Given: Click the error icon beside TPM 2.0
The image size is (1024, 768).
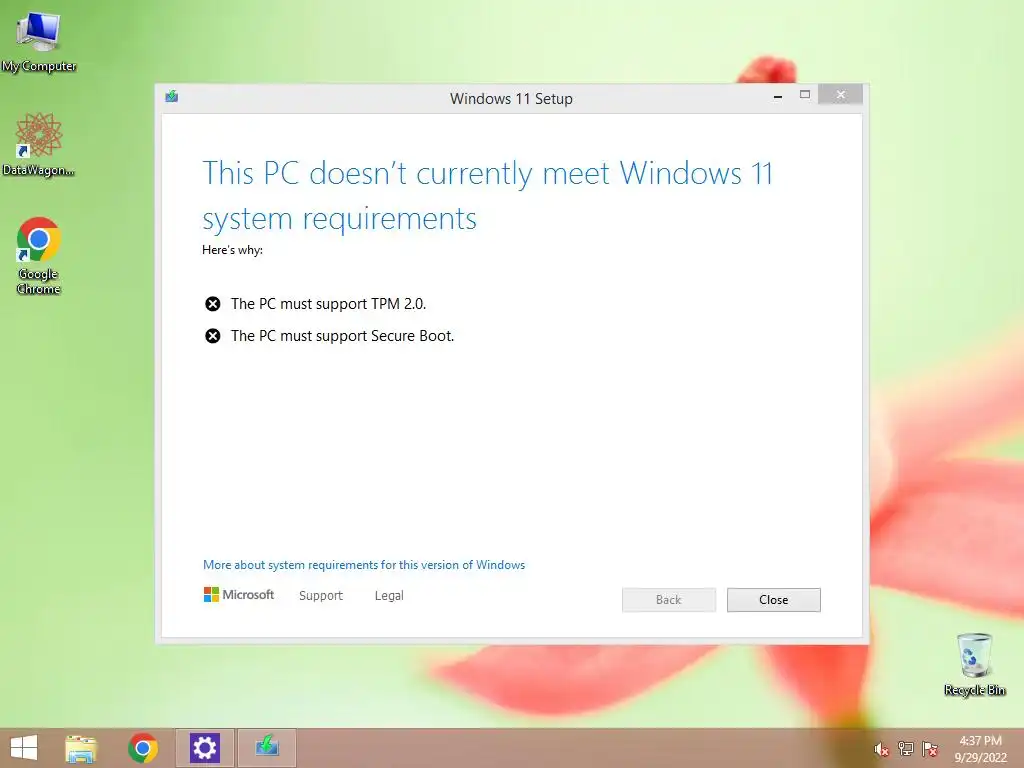Looking at the screenshot, I should point(212,304).
